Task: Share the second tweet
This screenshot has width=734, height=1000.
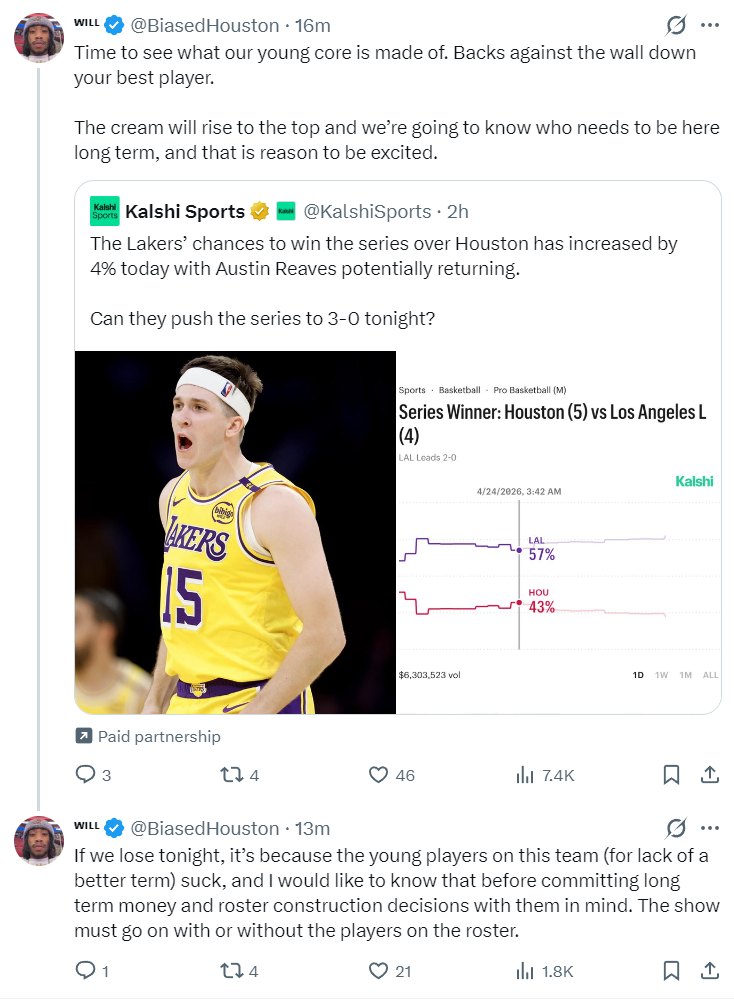Action: pos(710,971)
